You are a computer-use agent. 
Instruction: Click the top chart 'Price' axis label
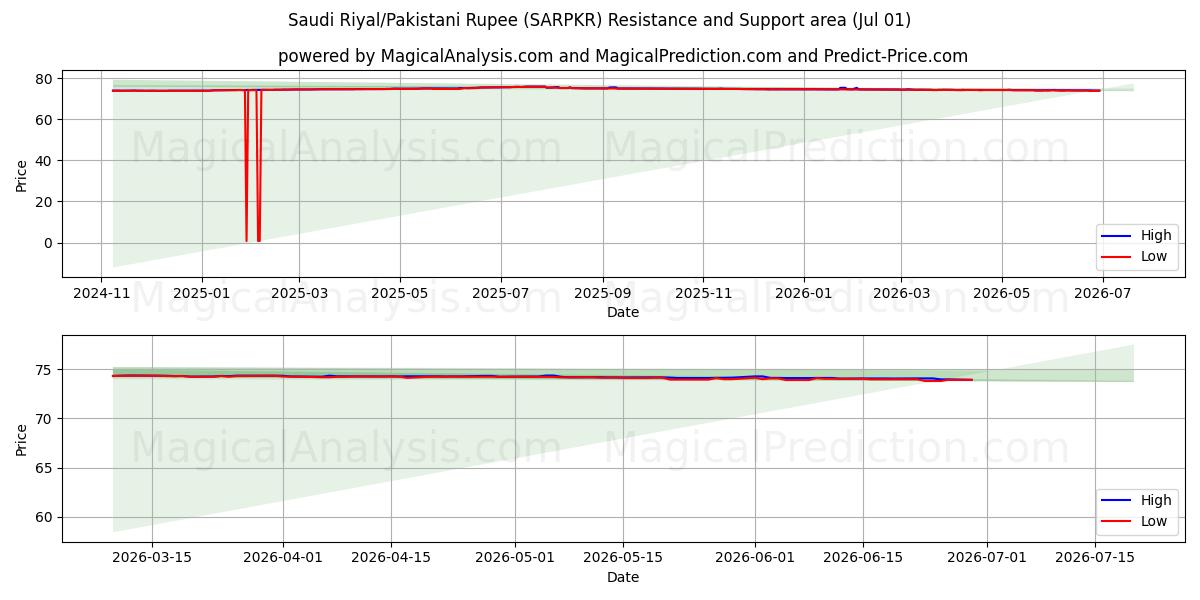click(22, 175)
